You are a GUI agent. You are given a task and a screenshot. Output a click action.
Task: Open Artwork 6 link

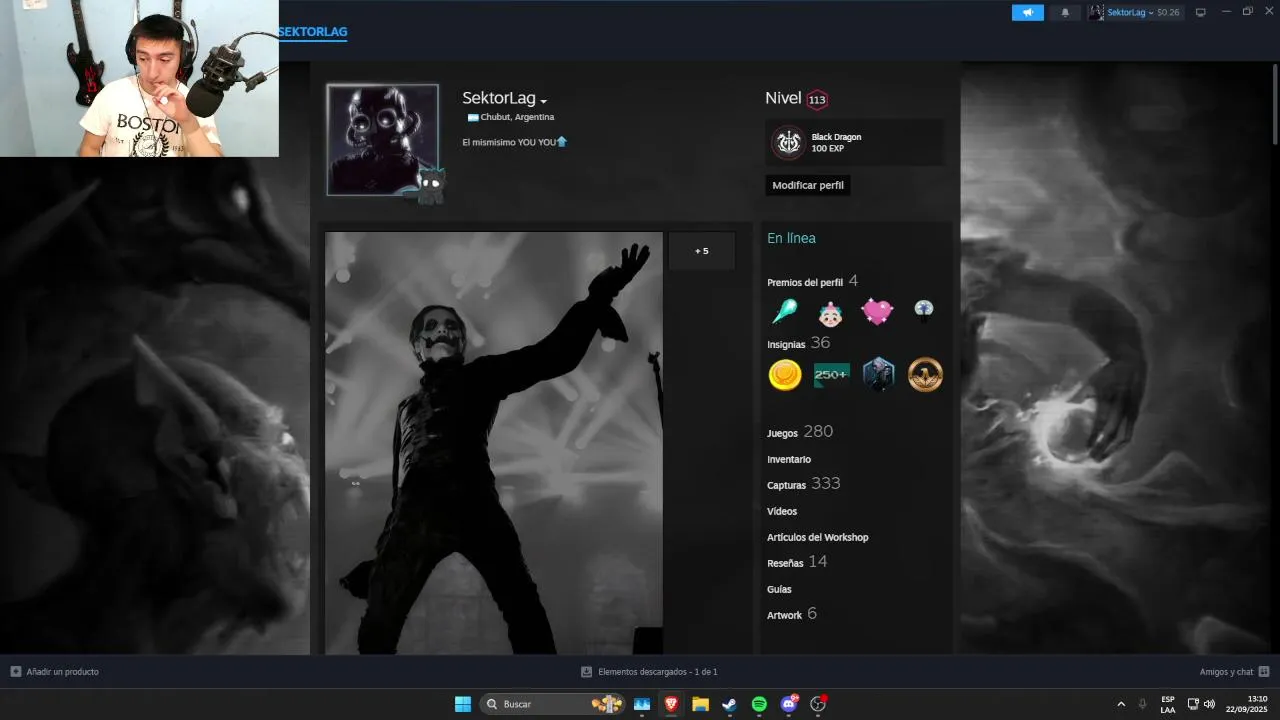[792, 614]
